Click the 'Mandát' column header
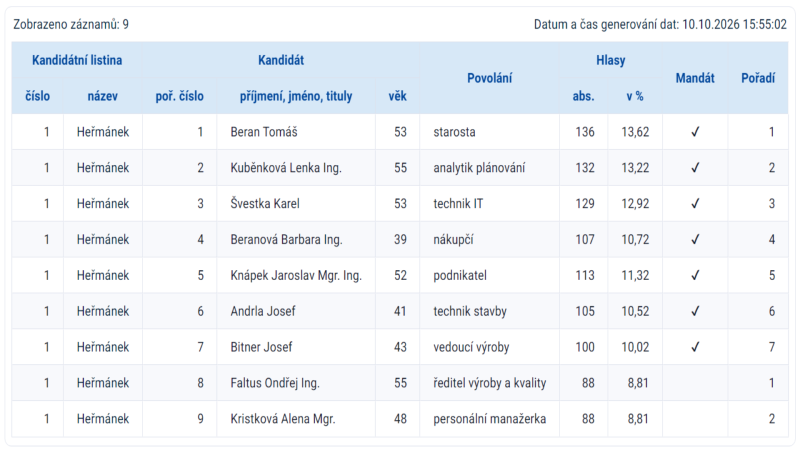The width and height of the screenshot is (800, 450). [x=695, y=78]
